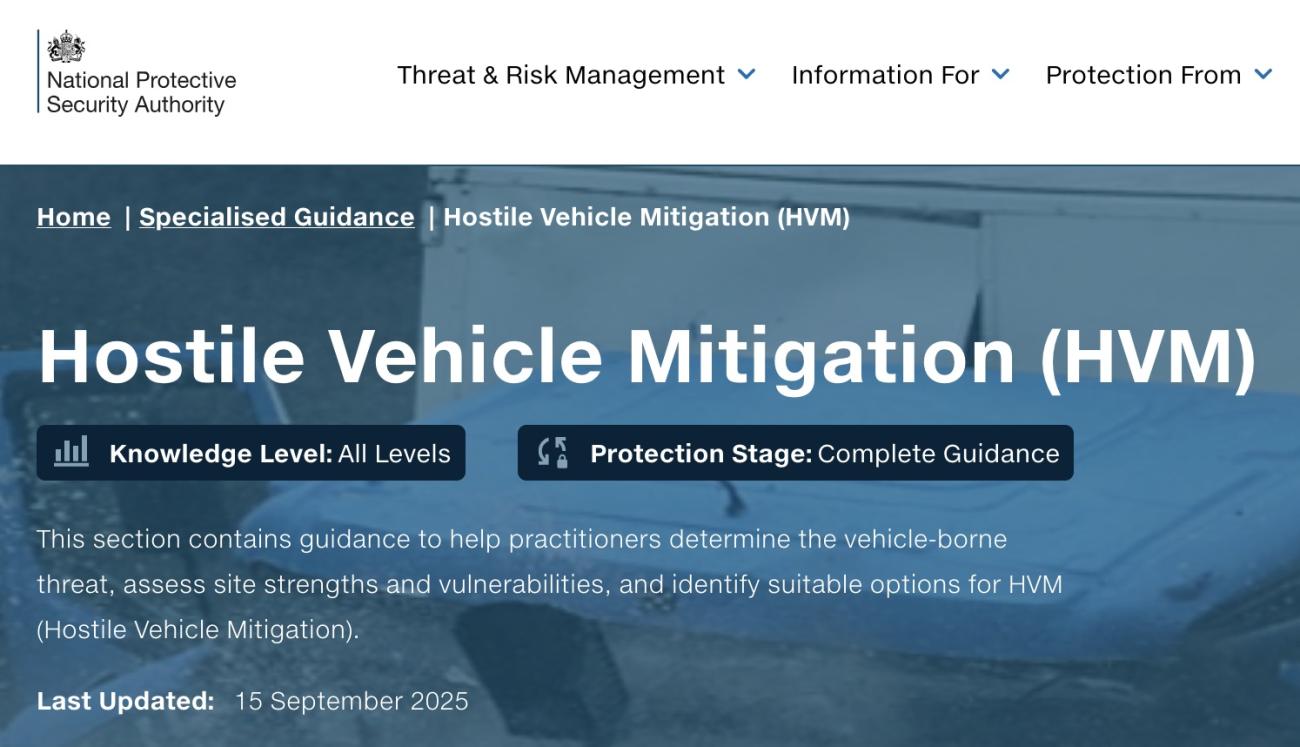The width and height of the screenshot is (1300, 747).
Task: Open the Protection From menu
Action: coord(1145,74)
